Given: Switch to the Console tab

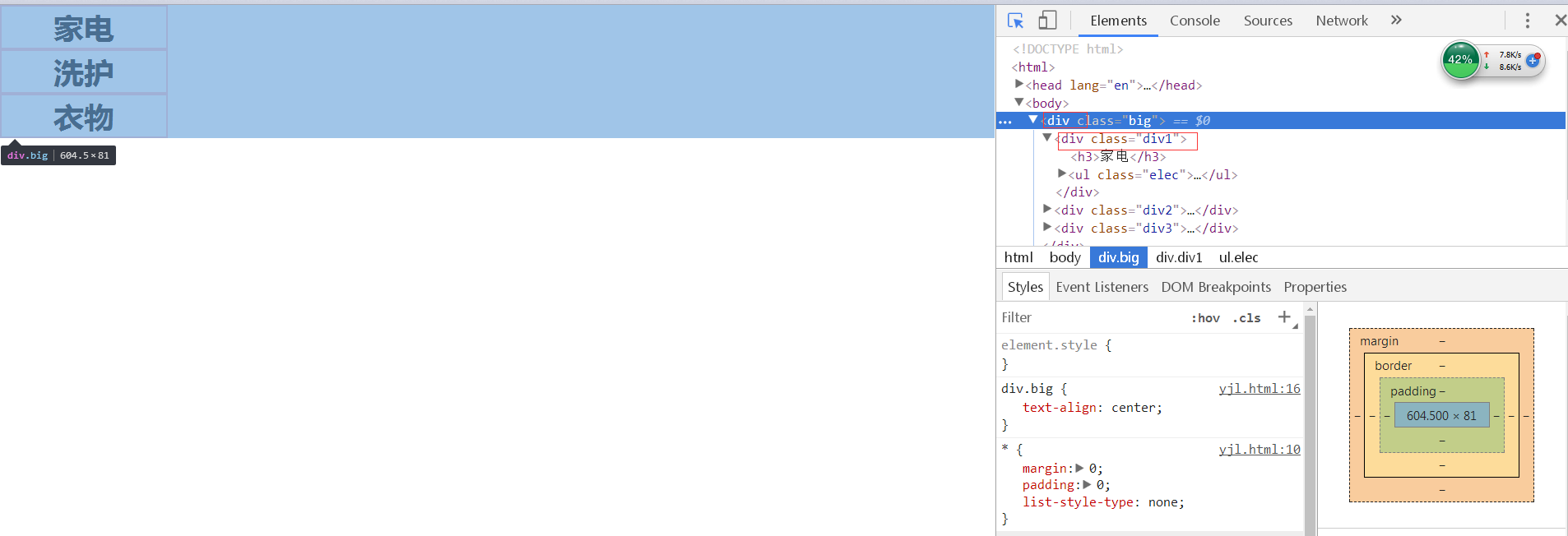Looking at the screenshot, I should click(x=1195, y=21).
